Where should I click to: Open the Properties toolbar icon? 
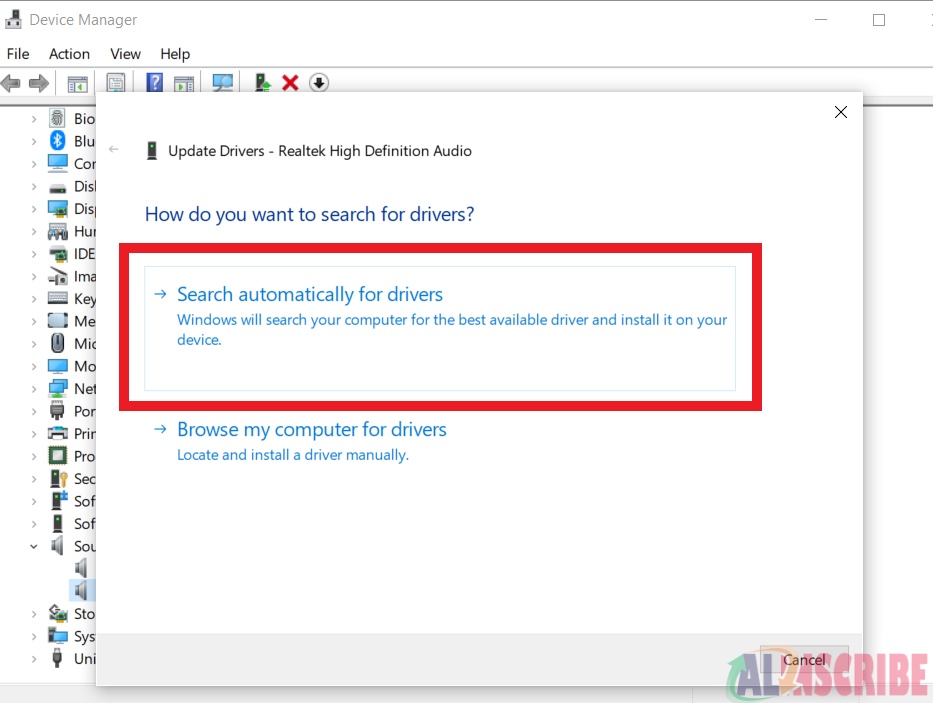(115, 83)
